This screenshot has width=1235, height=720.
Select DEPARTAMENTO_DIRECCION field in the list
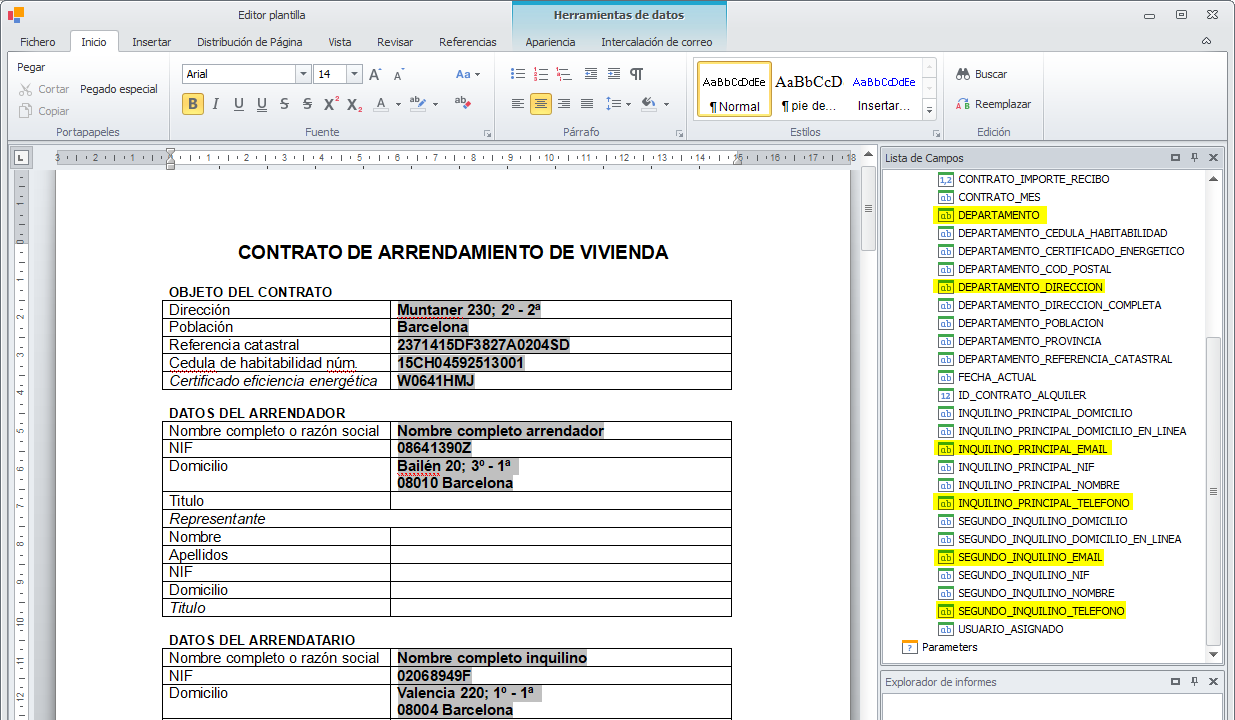coord(1030,287)
